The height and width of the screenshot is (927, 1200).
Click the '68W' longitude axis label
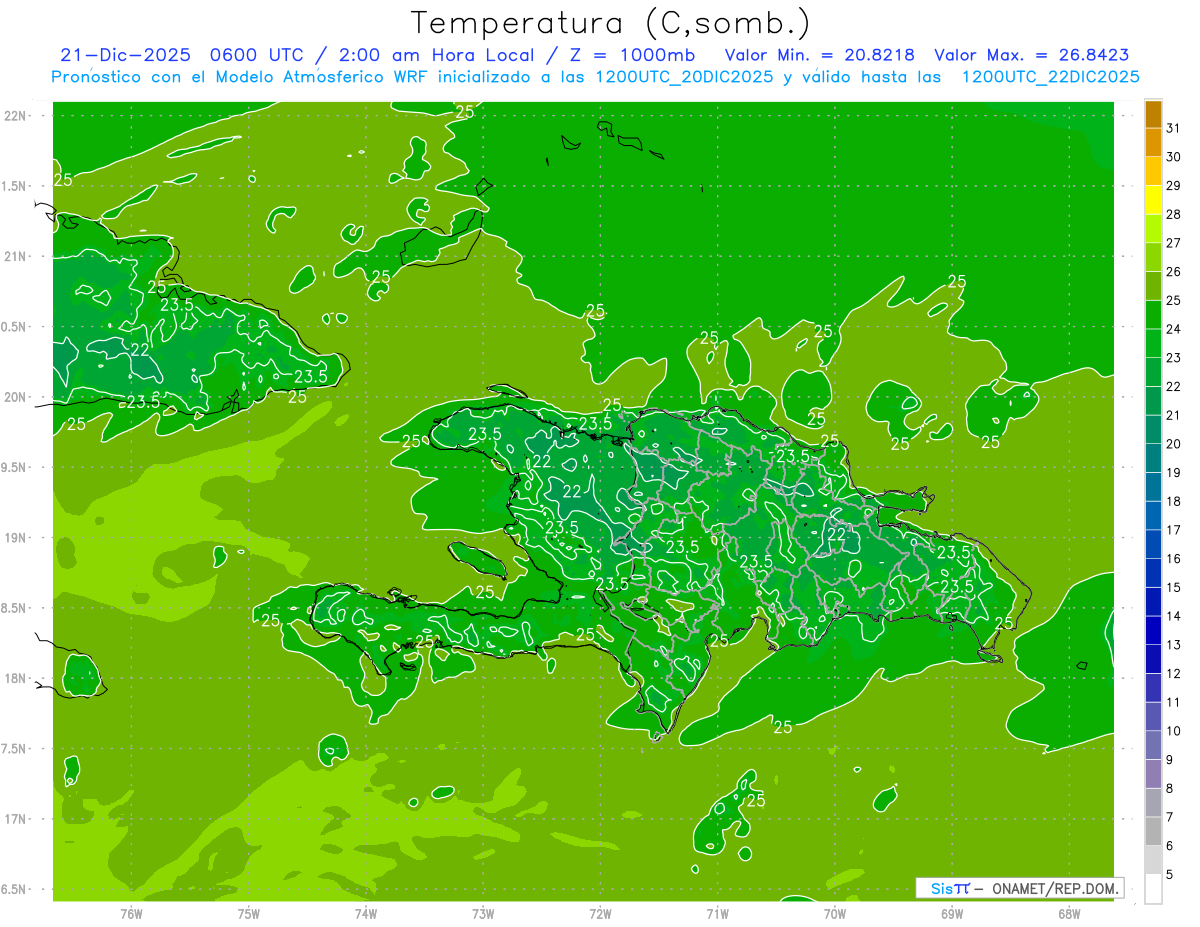coord(1069,914)
